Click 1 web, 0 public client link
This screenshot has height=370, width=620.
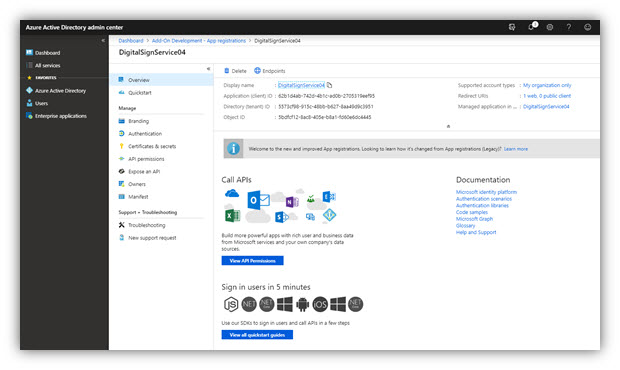click(547, 96)
